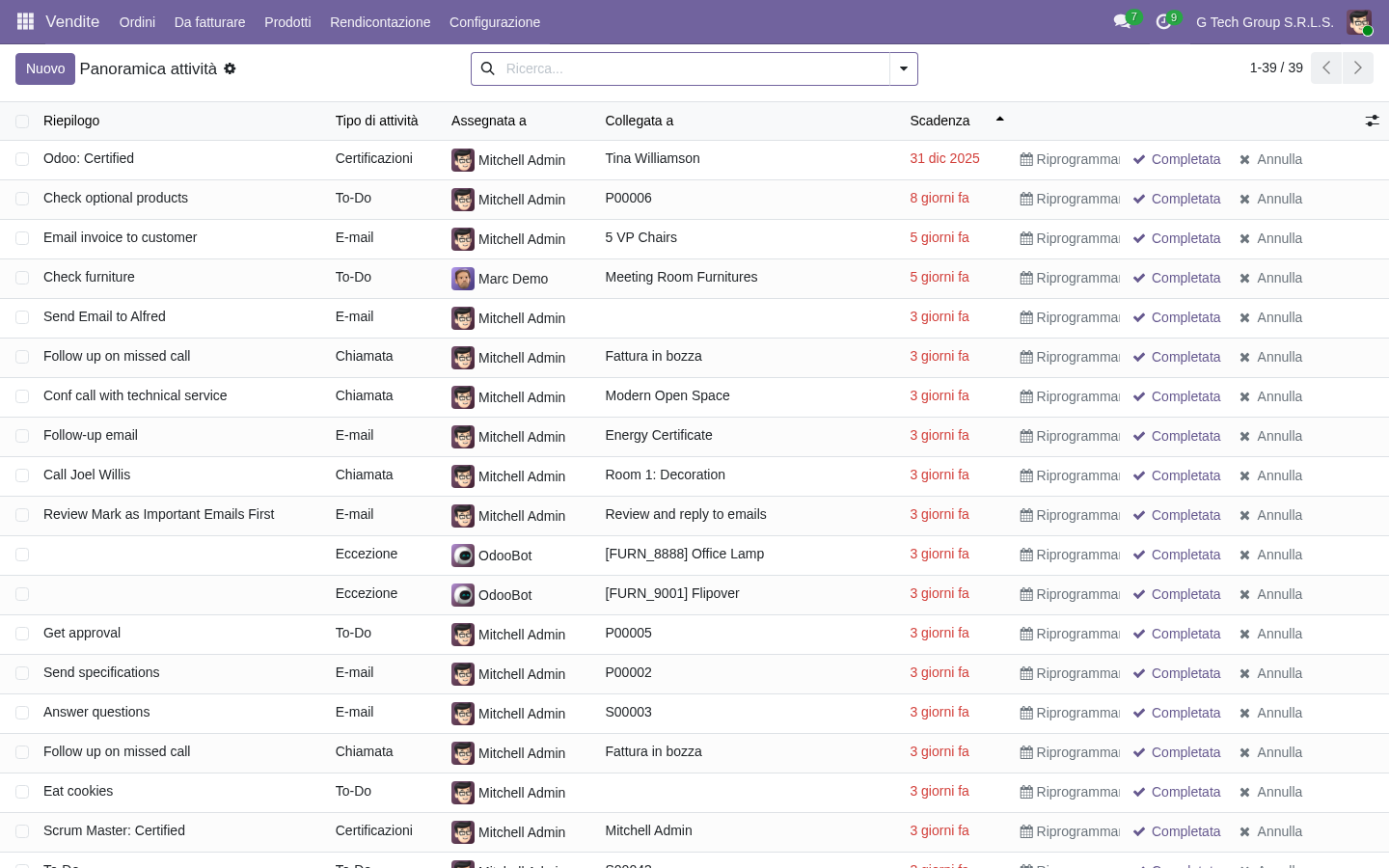Cancel the Eat cookies activity
The width and height of the screenshot is (1389, 868).
[x=1270, y=792]
